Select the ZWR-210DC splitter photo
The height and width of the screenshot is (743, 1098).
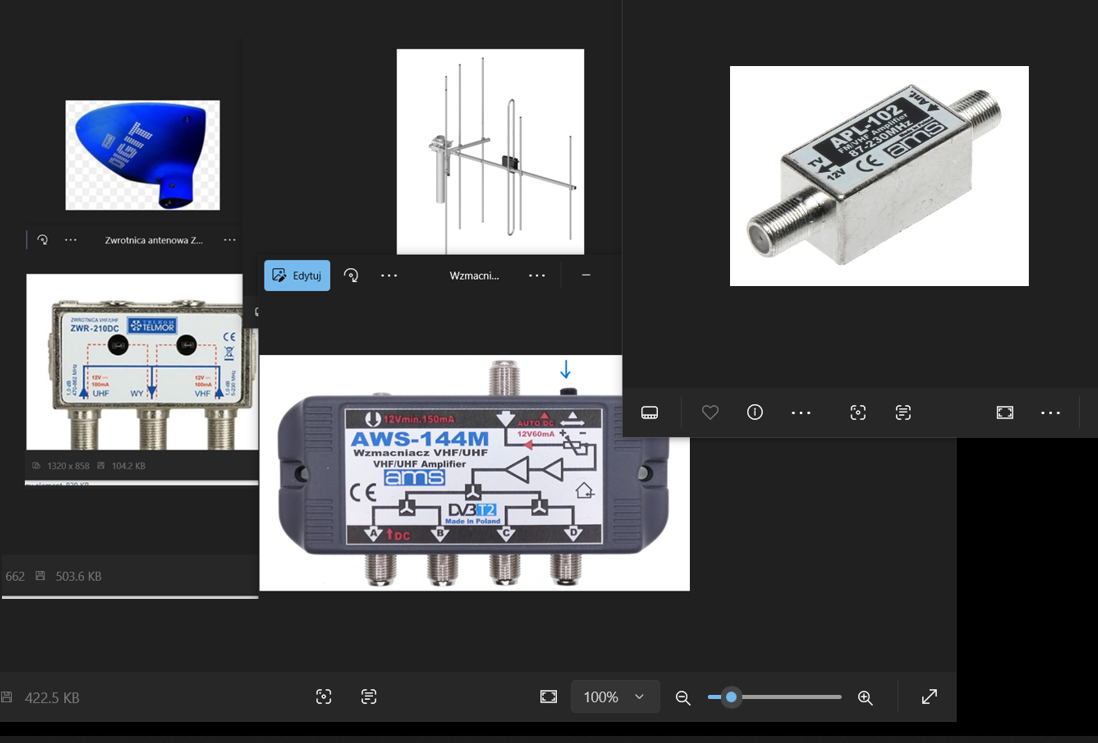point(142,361)
